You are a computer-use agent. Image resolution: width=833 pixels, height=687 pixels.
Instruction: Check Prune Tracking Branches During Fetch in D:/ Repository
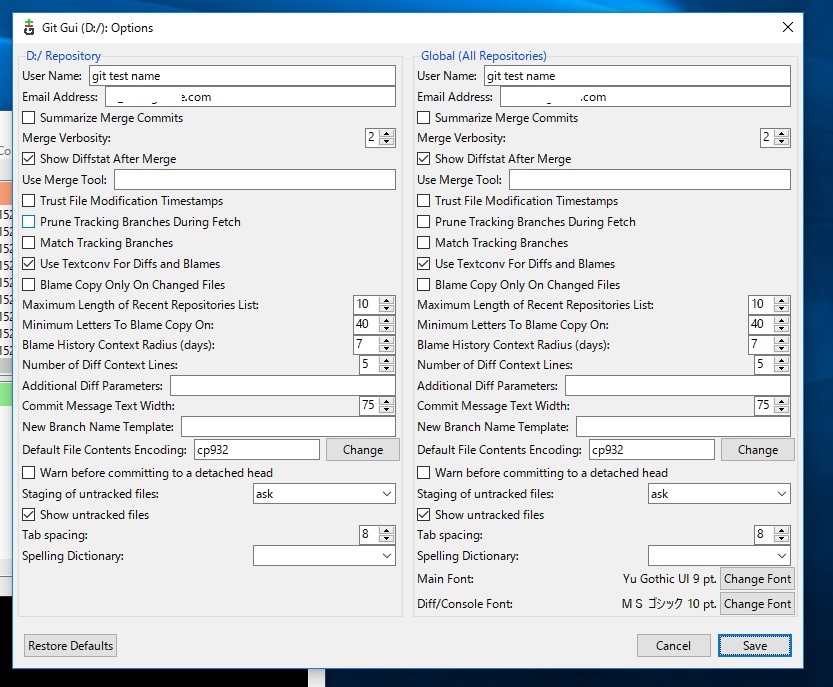29,222
